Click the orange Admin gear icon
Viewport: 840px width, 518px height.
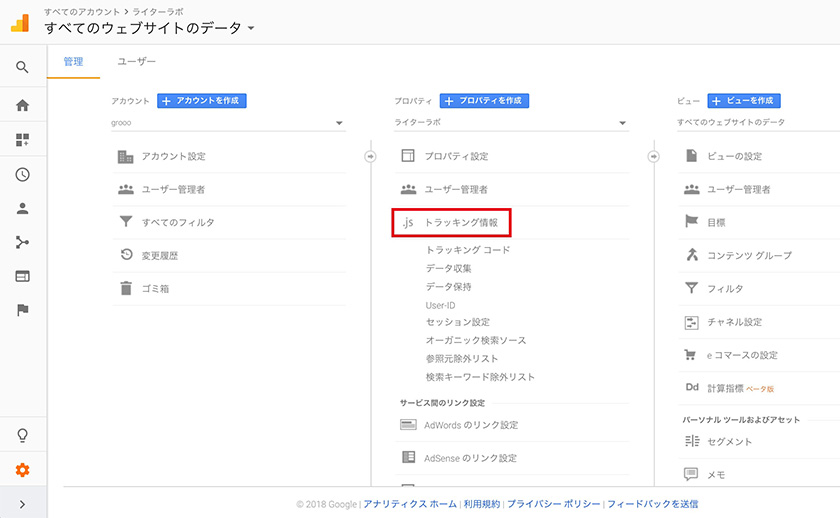[x=22, y=470]
